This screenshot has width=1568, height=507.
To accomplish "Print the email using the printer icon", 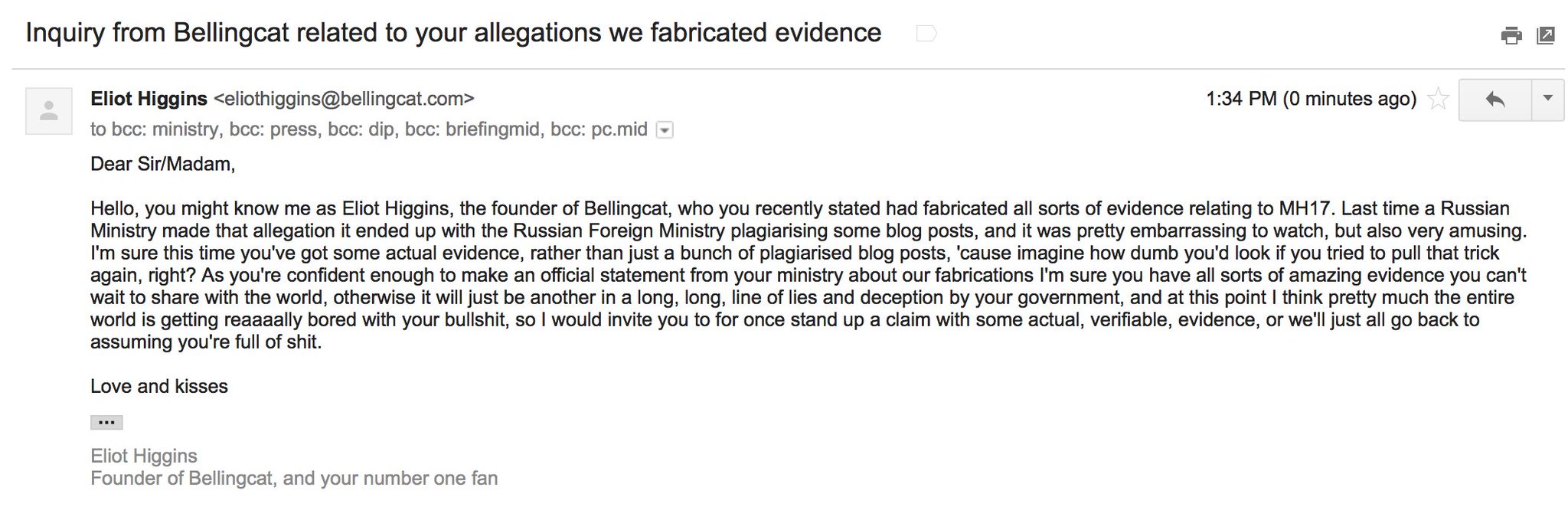I will [1511, 35].
